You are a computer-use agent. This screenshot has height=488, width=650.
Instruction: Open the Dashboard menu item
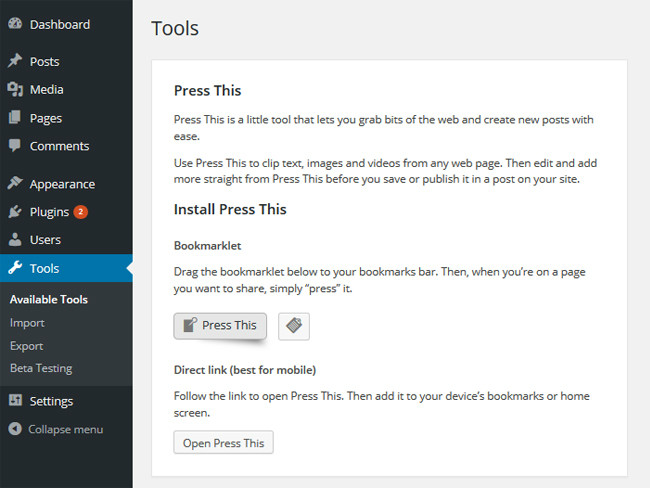pos(60,24)
